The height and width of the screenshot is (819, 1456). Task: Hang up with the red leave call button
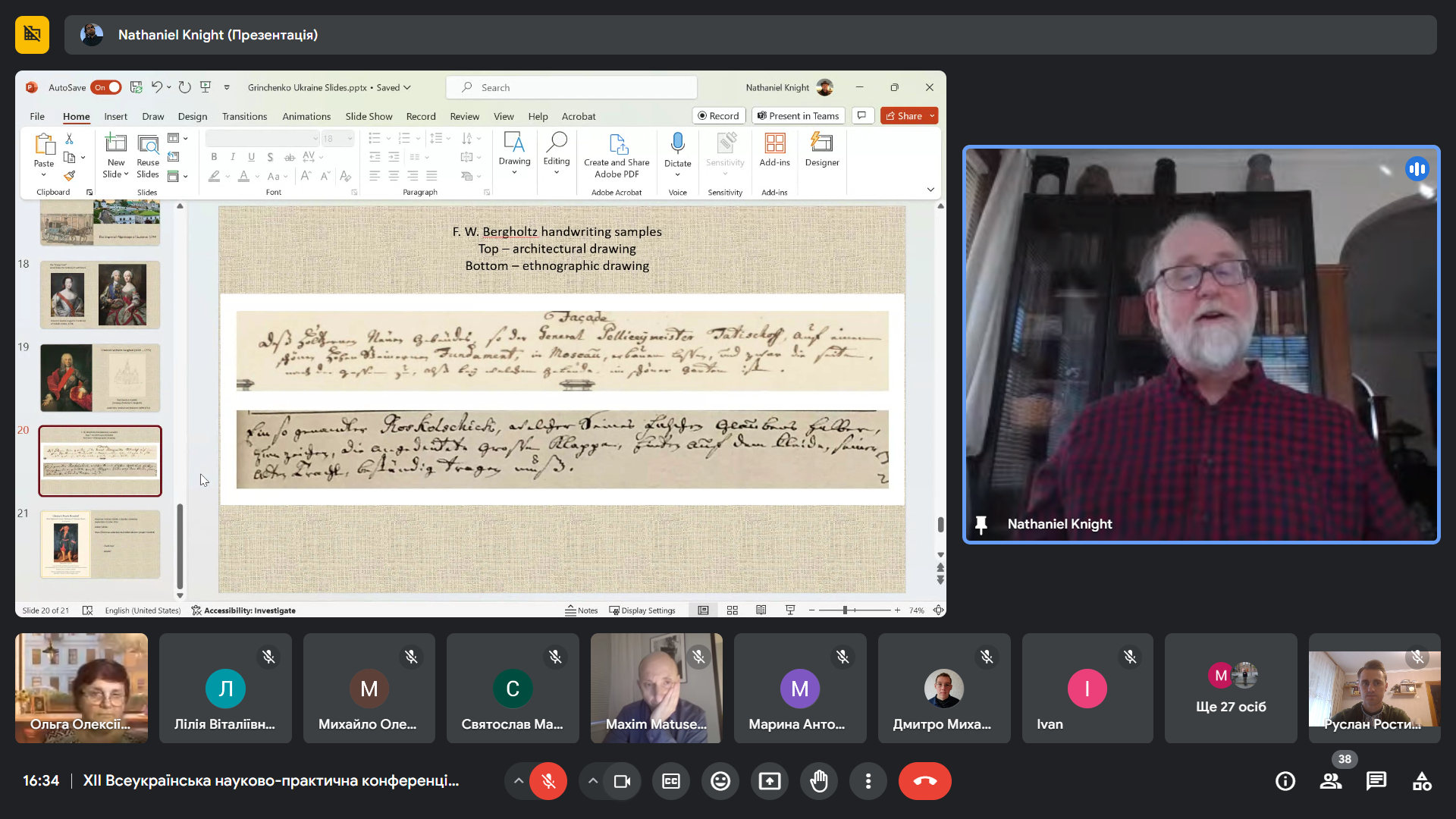pos(924,781)
